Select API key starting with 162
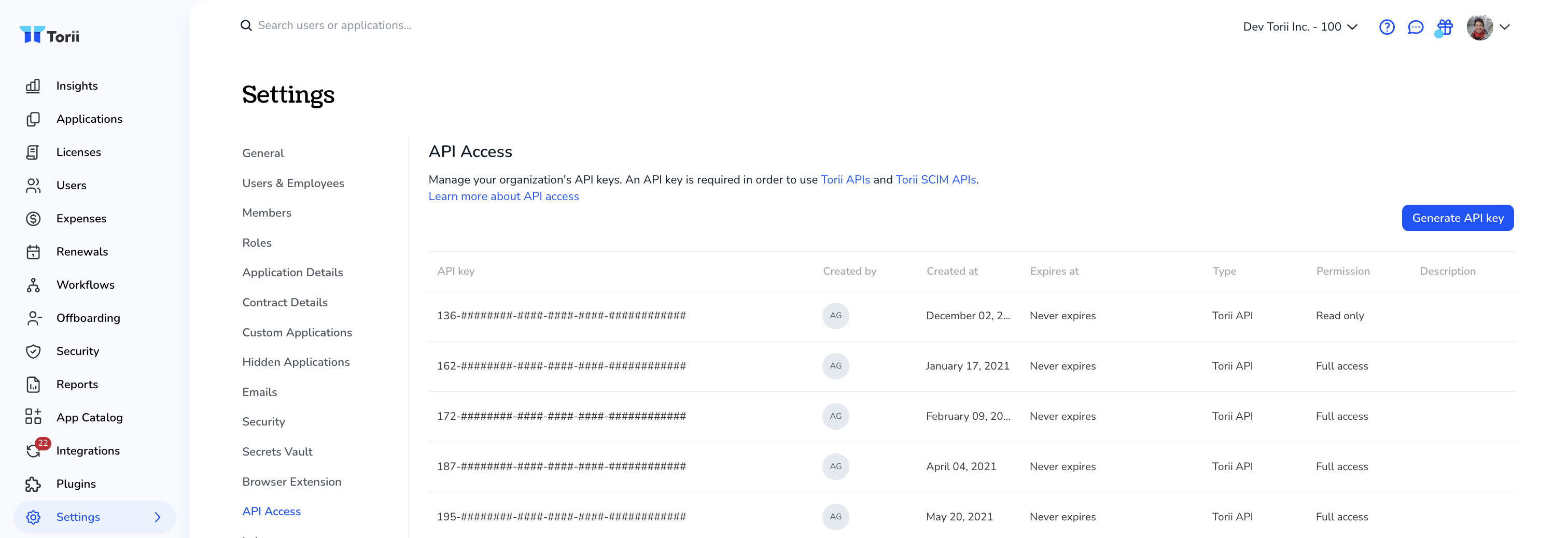The image size is (1568, 538). [561, 366]
